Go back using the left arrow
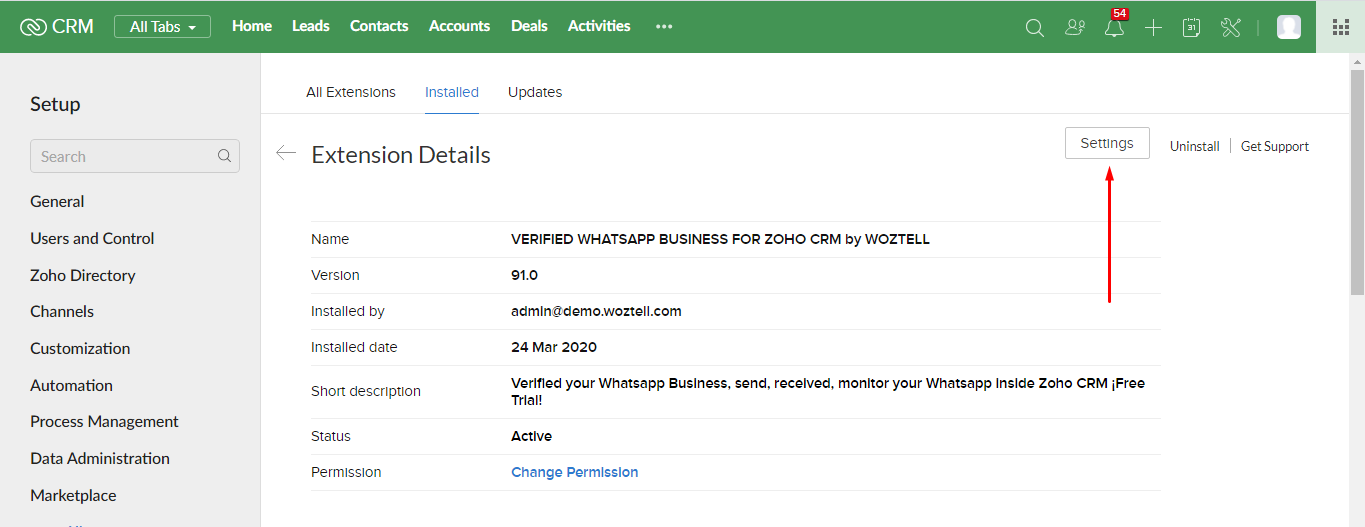This screenshot has width=1365, height=527. pos(286,153)
